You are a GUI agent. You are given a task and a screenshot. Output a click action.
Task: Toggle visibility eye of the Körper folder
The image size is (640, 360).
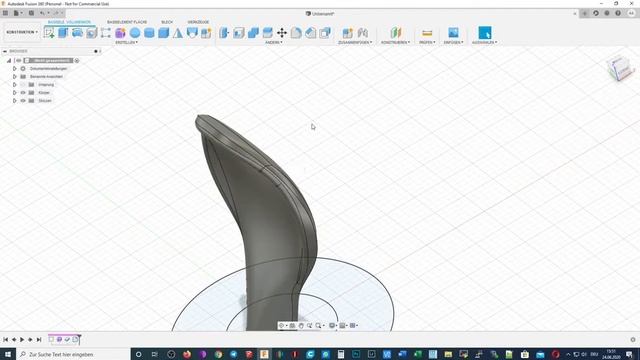pyautogui.click(x=23, y=93)
